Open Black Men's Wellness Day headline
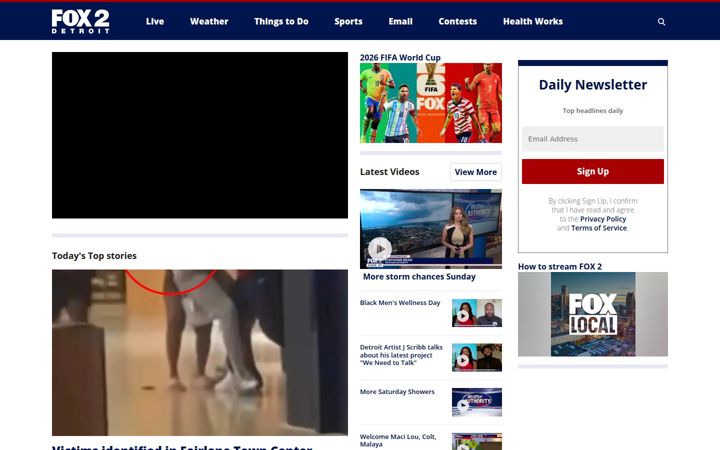The image size is (720, 450). pyautogui.click(x=400, y=303)
